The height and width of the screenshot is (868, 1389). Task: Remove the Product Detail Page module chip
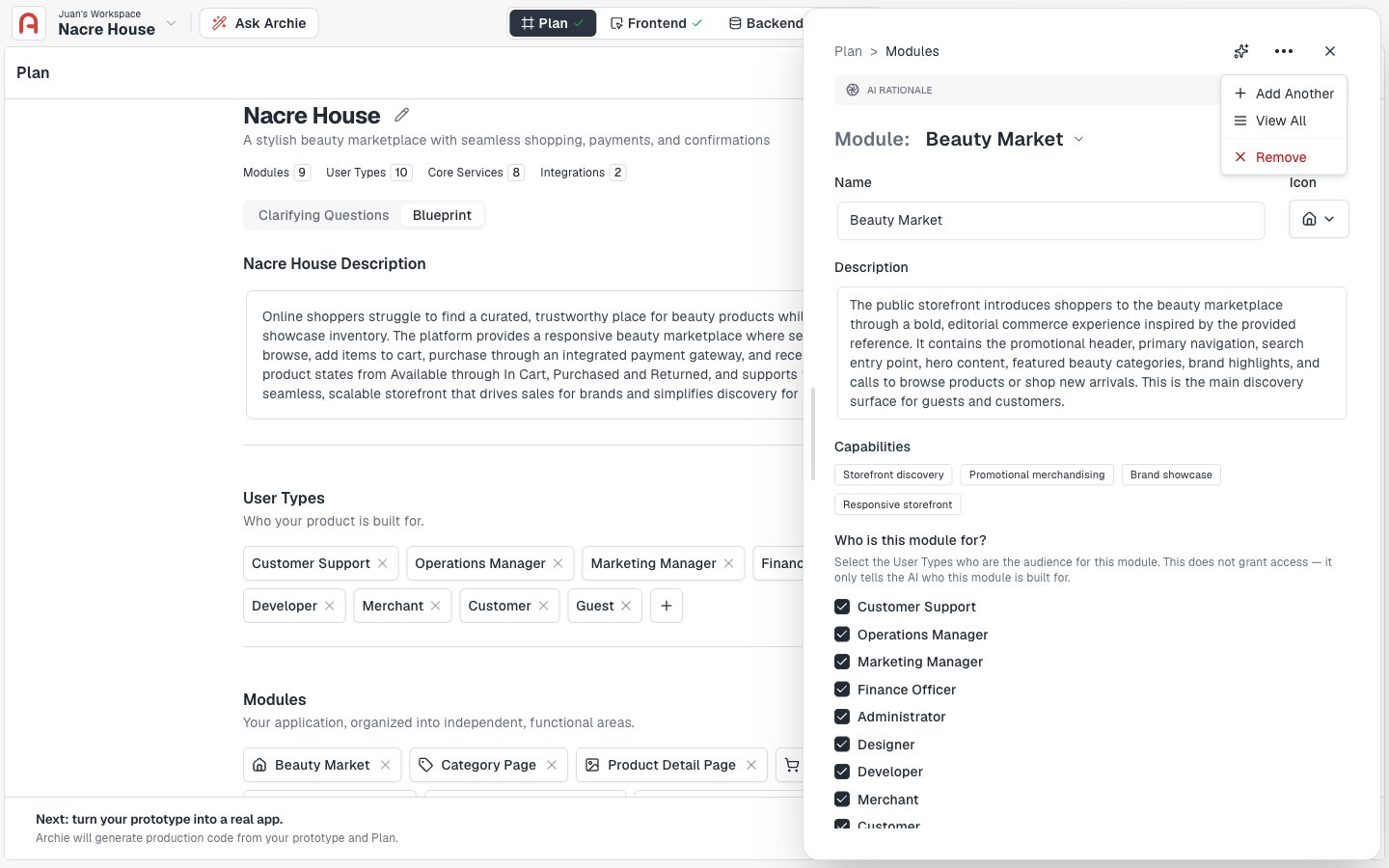751,765
